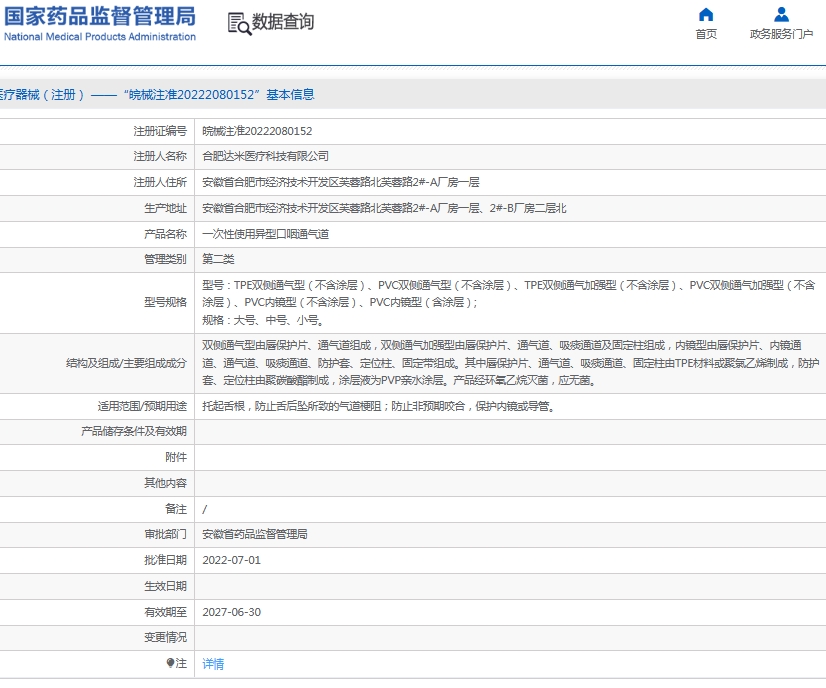The image size is (826, 688).
Task: Click the approval date 2022-07-01
Action: pos(231,560)
